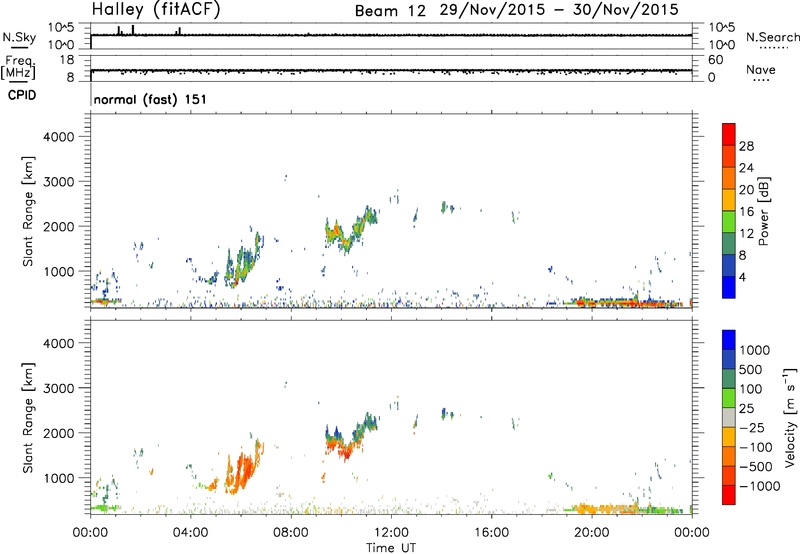Click the '4000' tick of the power panel
The width and height of the screenshot is (800, 554).
tap(59, 137)
